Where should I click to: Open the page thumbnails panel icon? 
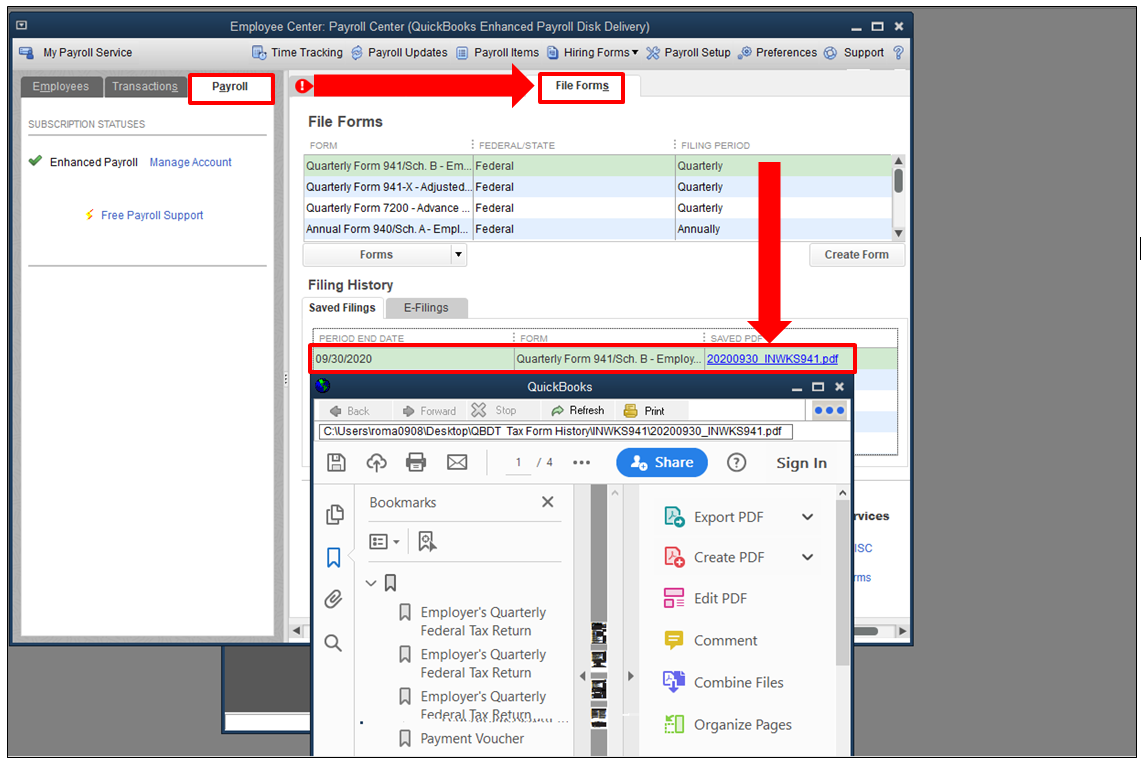tap(335, 515)
